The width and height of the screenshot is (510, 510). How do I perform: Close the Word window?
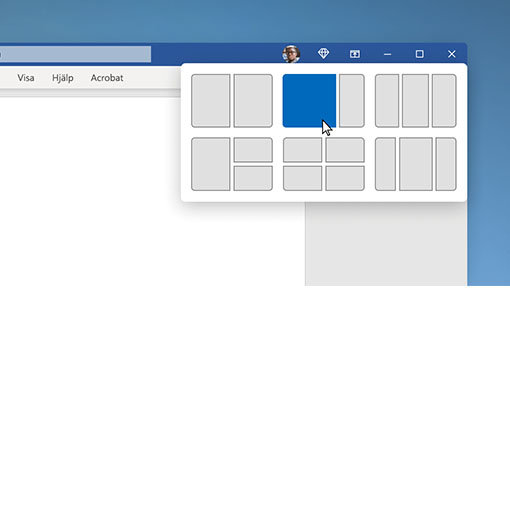[x=452, y=54]
